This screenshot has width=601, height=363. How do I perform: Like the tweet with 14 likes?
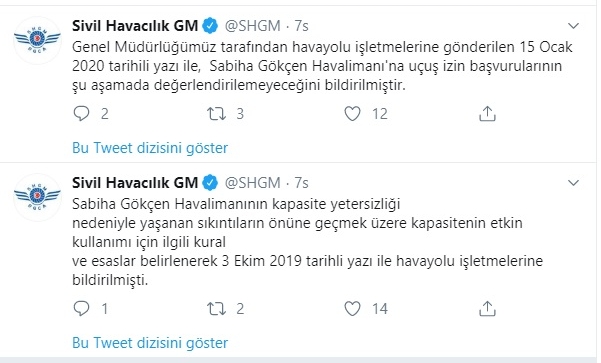point(352,309)
